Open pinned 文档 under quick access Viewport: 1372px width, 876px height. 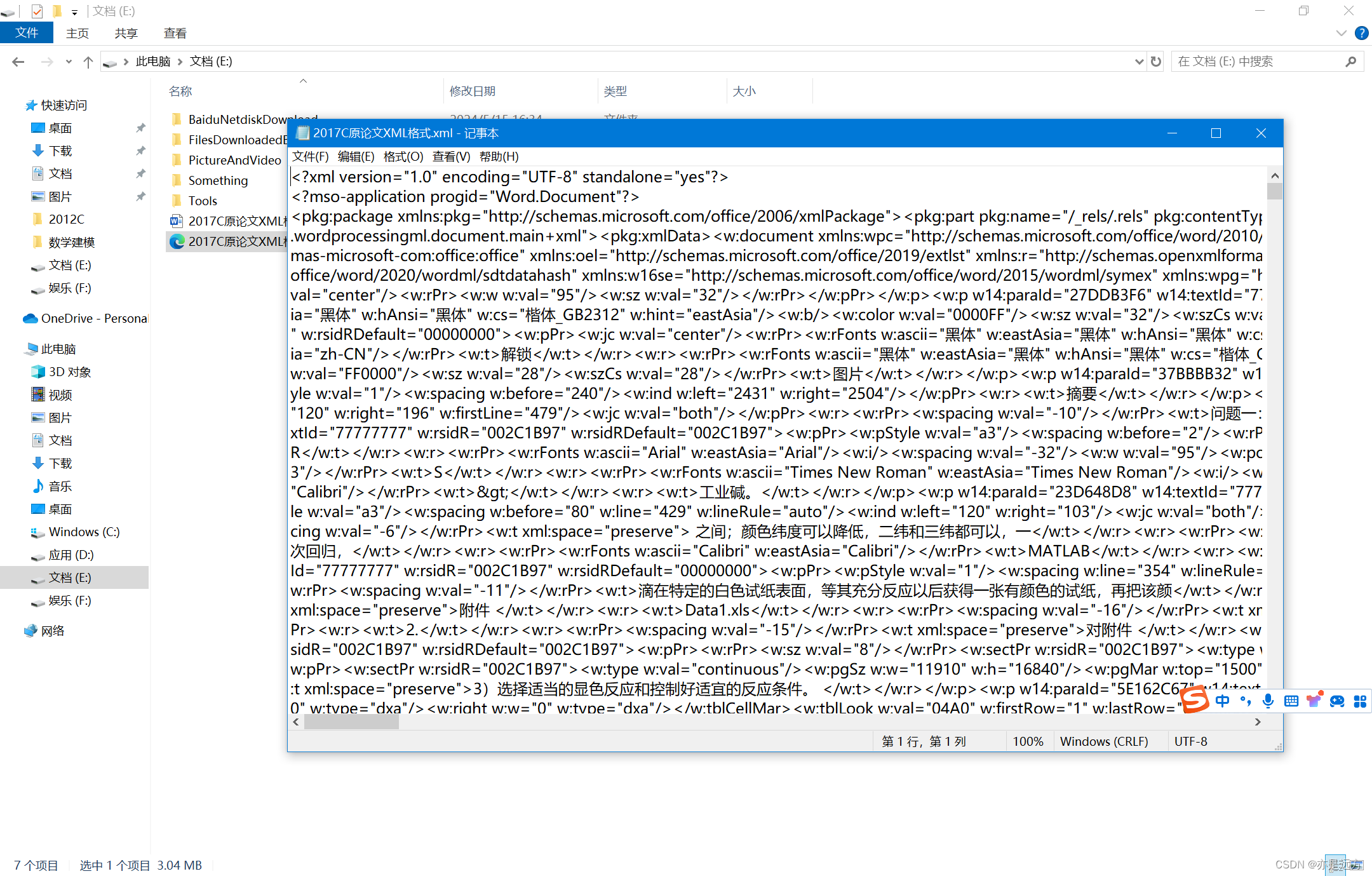pyautogui.click(x=60, y=173)
